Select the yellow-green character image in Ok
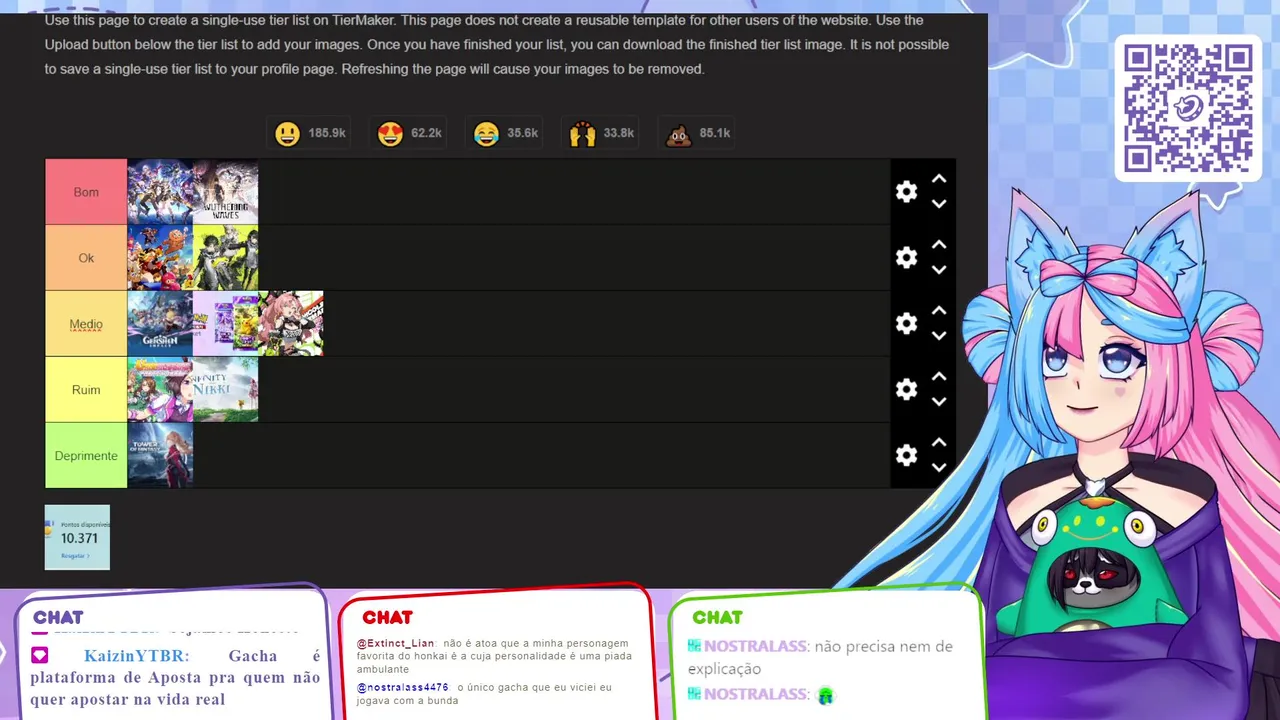The image size is (1280, 720). click(x=226, y=258)
